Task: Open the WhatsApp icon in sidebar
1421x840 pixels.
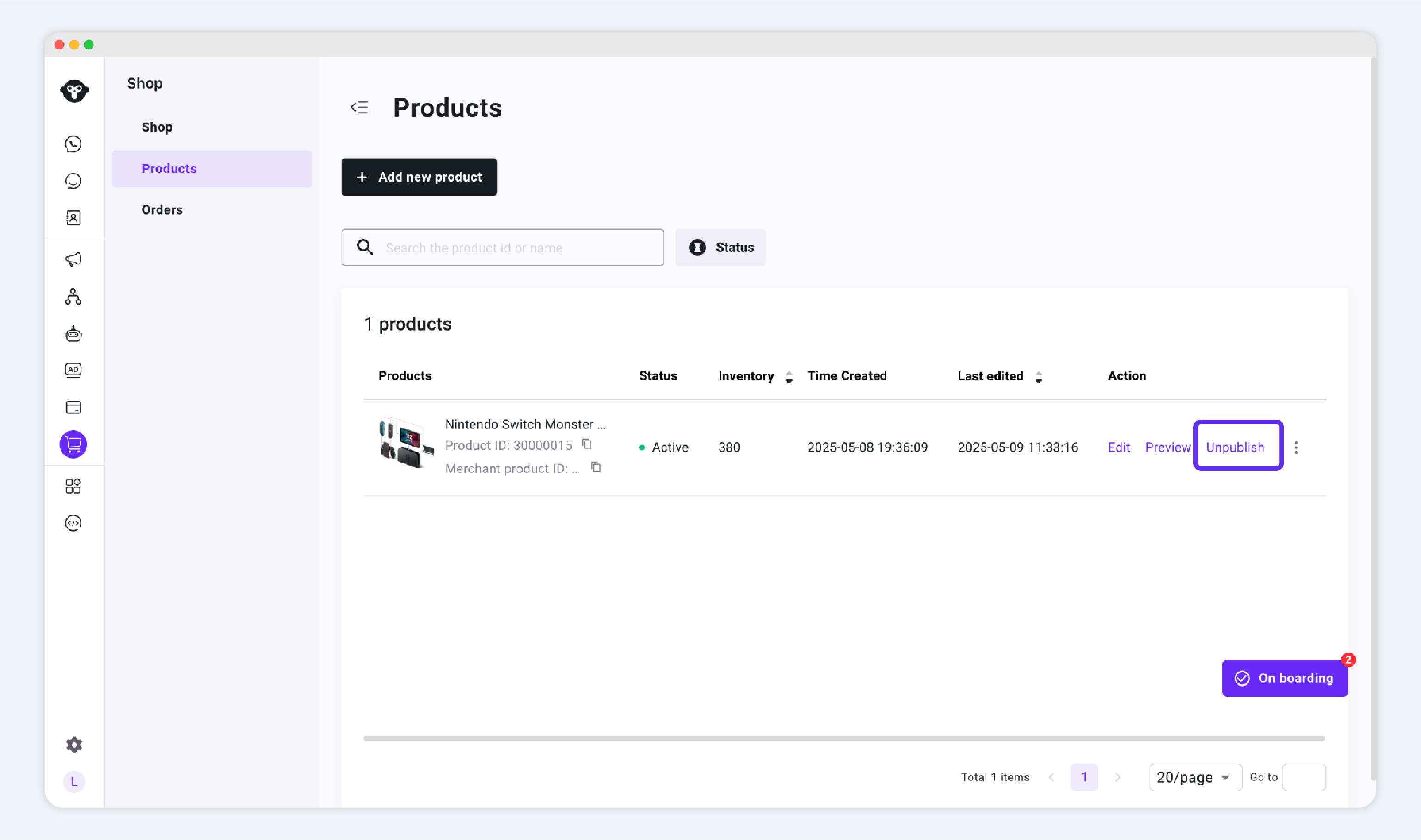Action: [x=73, y=144]
